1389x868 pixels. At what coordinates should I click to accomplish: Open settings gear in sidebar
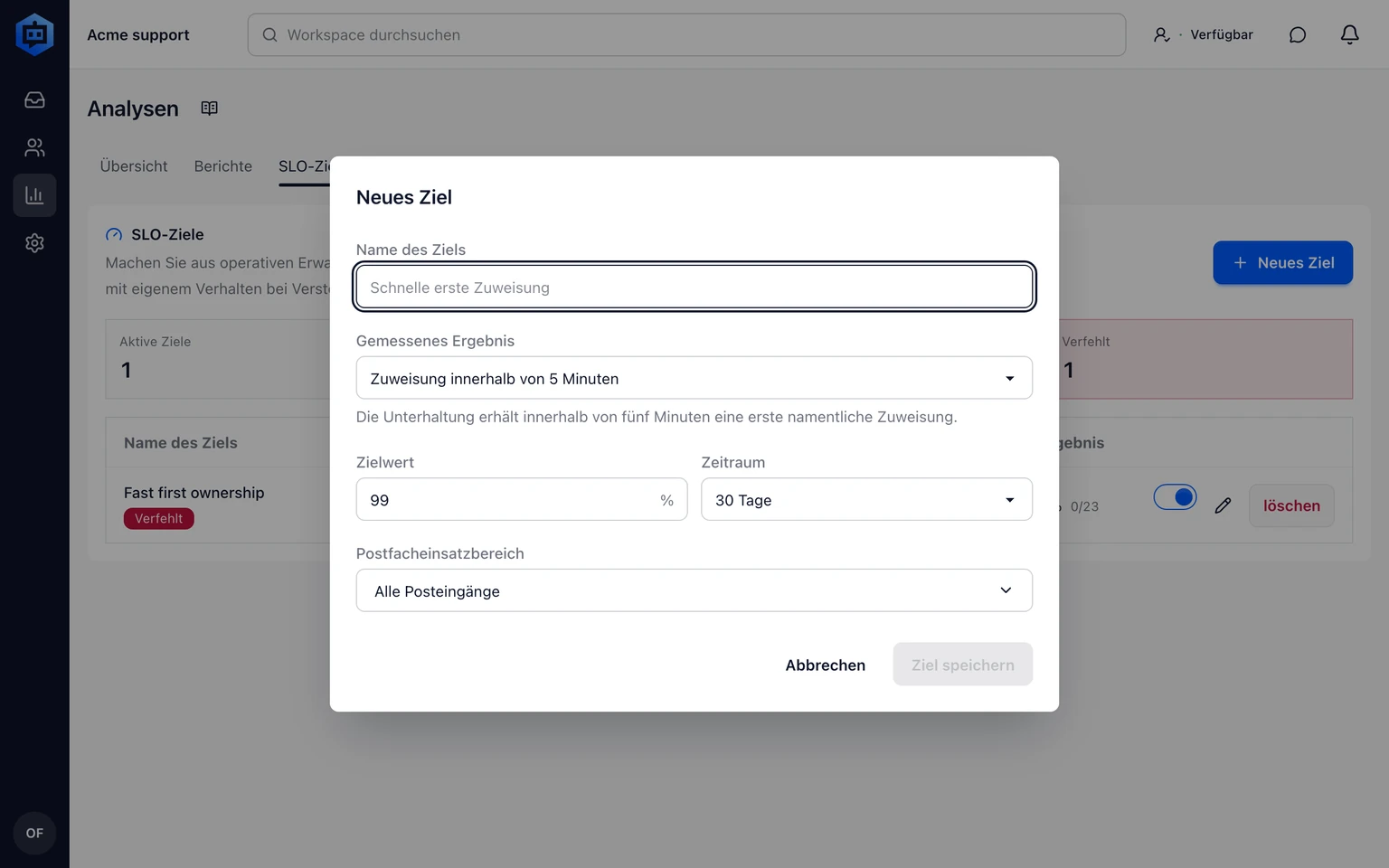[34, 243]
